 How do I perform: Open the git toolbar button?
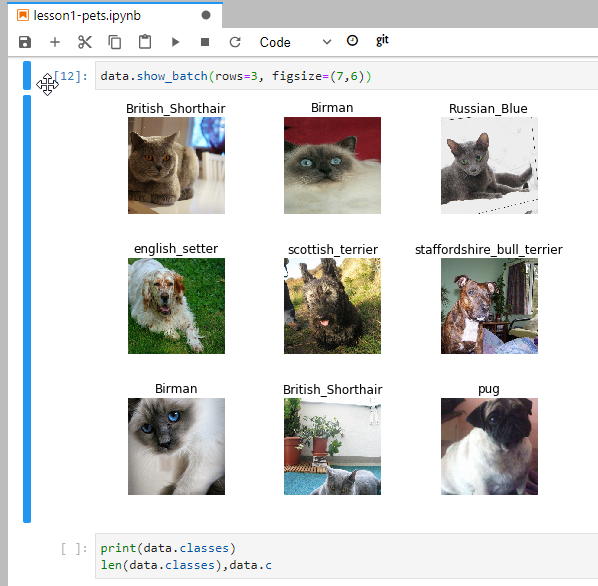point(382,40)
